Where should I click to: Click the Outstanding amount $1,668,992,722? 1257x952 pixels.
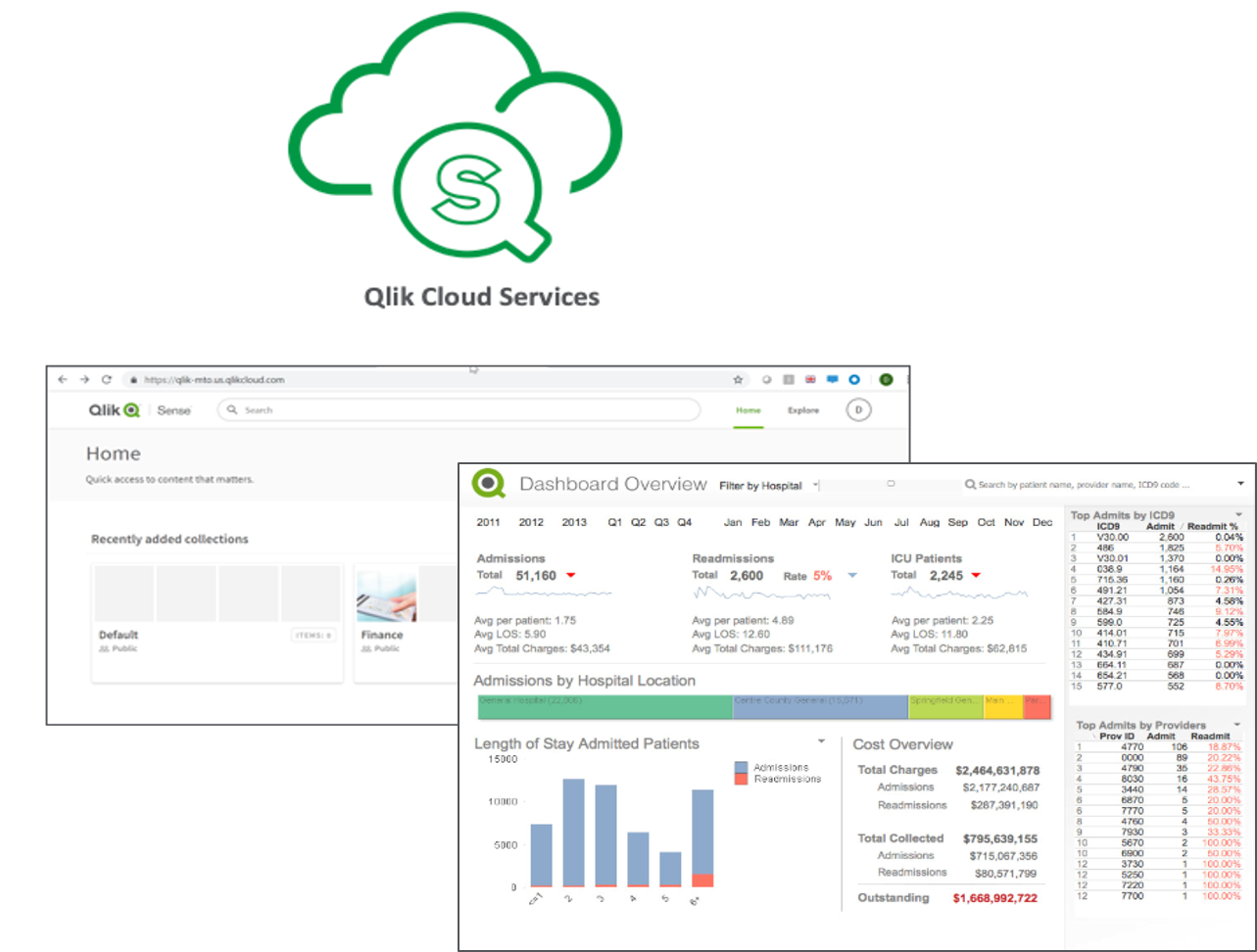click(x=995, y=898)
